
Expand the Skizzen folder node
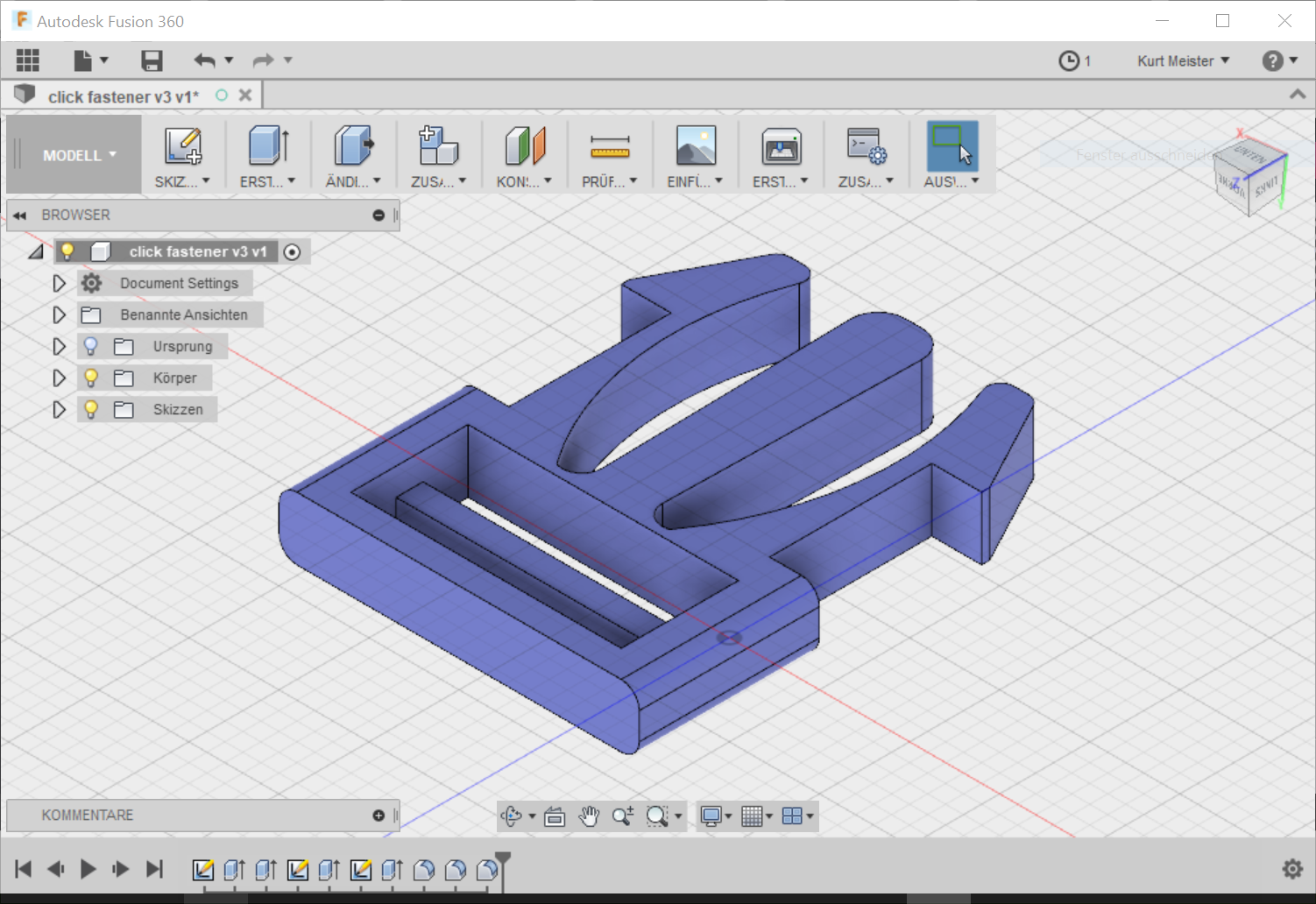tap(59, 410)
